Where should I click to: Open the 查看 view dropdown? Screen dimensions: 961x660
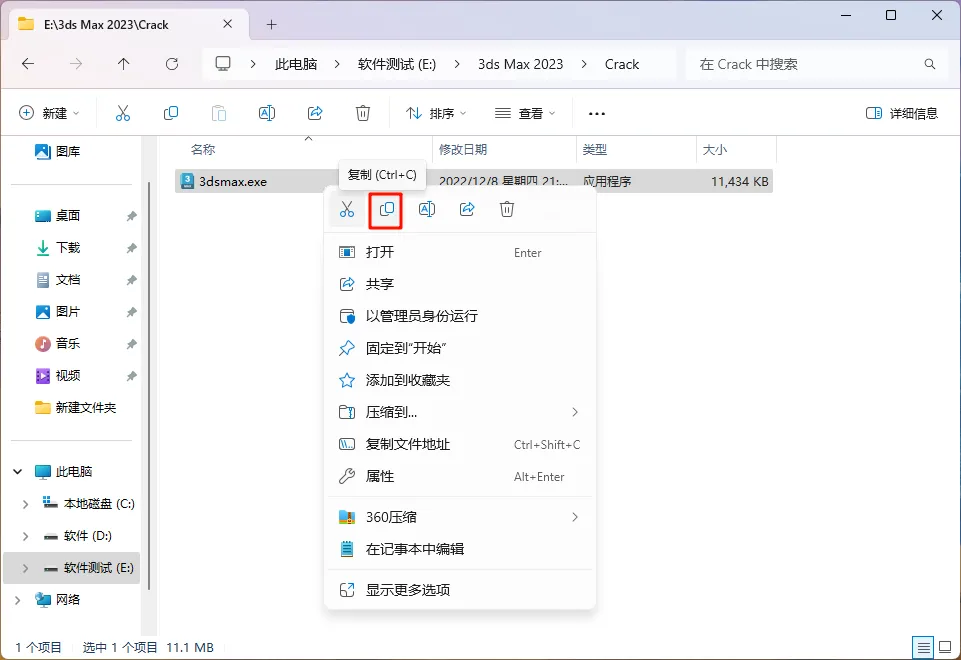coord(525,113)
